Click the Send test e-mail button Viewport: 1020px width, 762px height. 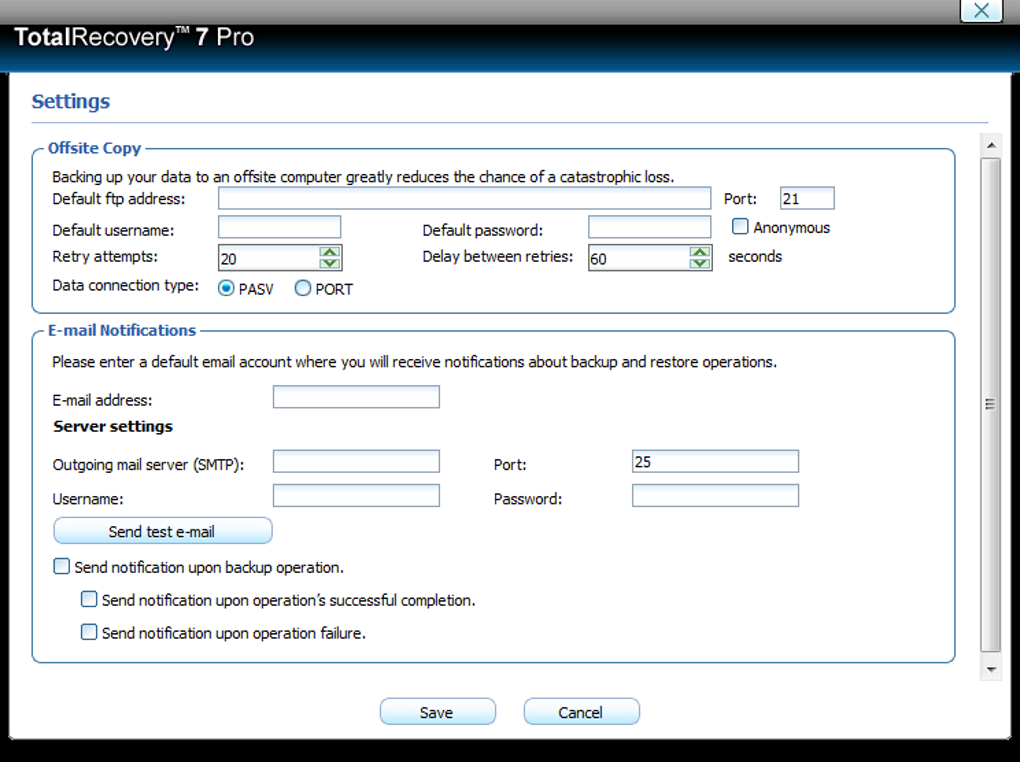(x=163, y=531)
